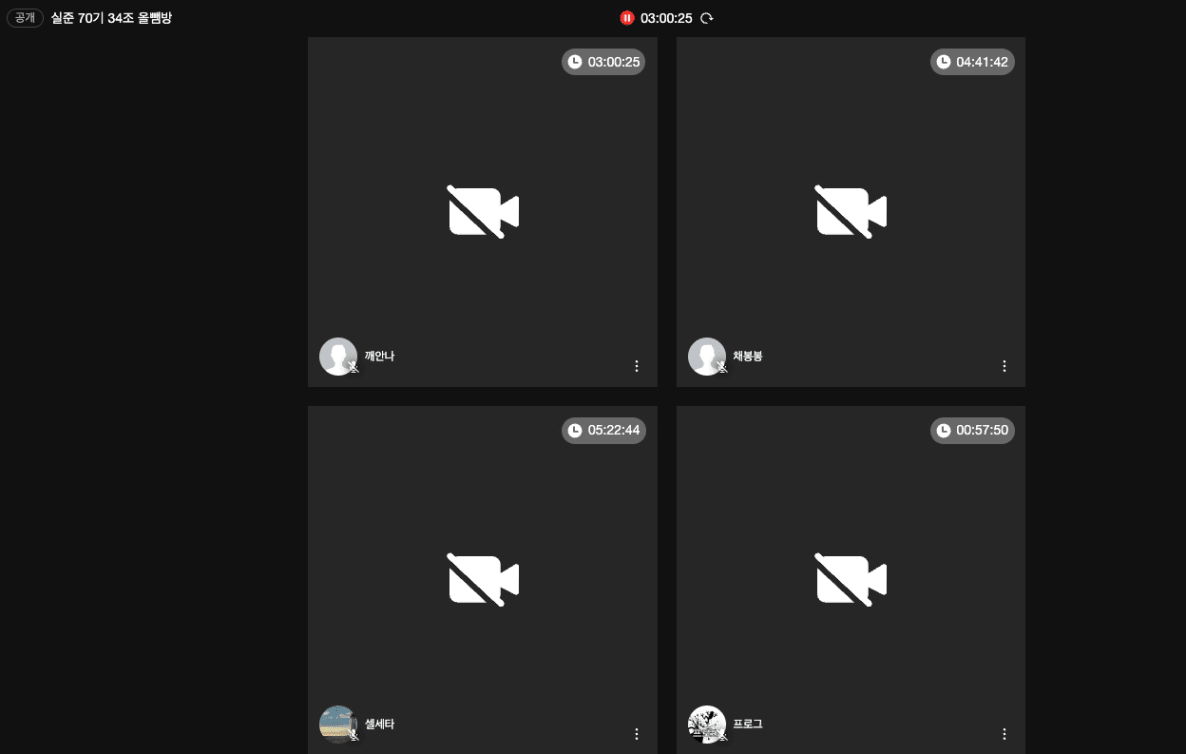Pause the study timer with red button

626,18
